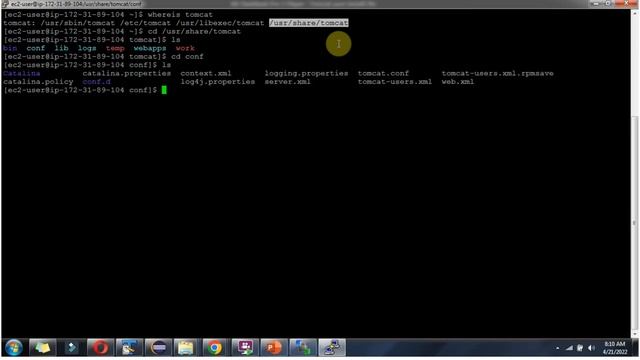This screenshot has height=360, width=640.
Task: Click 'tomcat.conf' file name
Action: (383, 73)
